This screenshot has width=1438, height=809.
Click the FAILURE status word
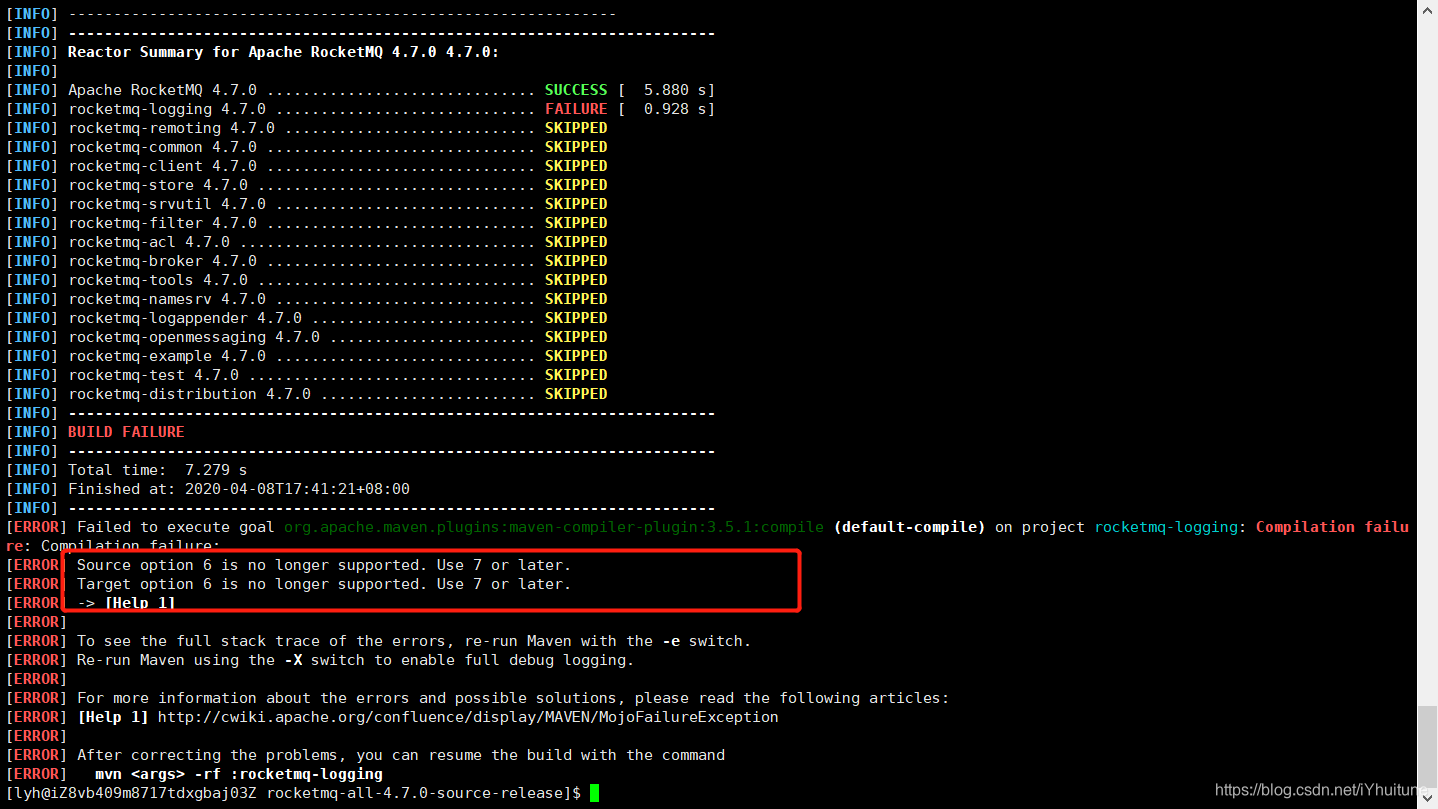(x=576, y=109)
